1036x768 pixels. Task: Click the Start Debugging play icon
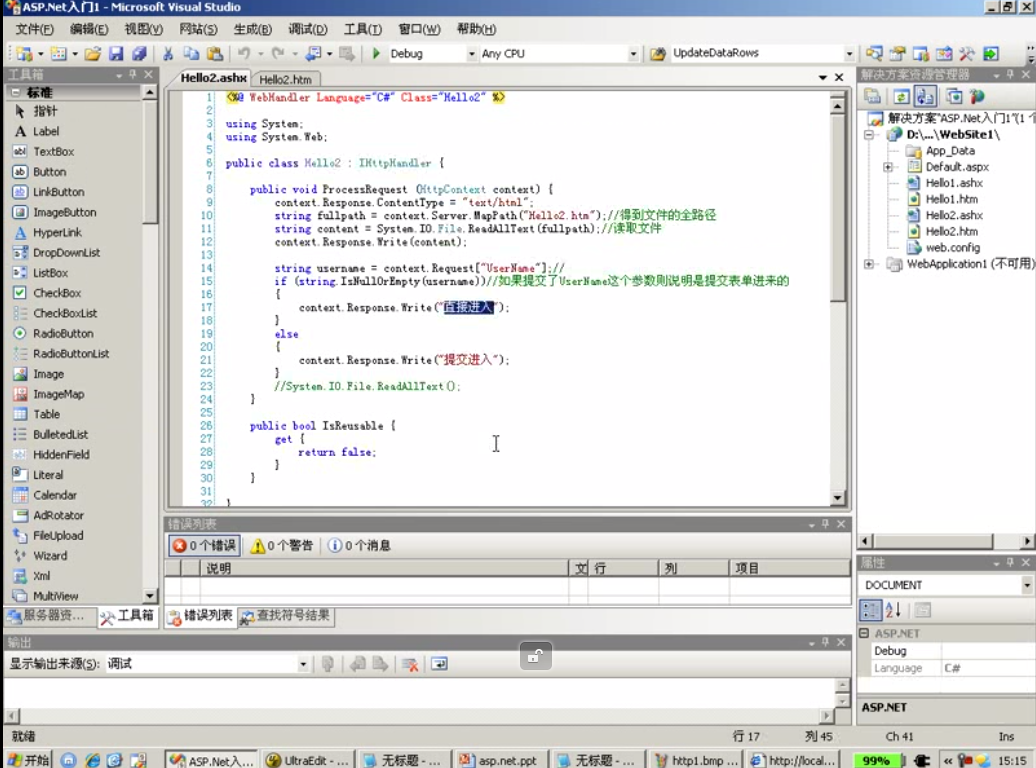point(376,54)
